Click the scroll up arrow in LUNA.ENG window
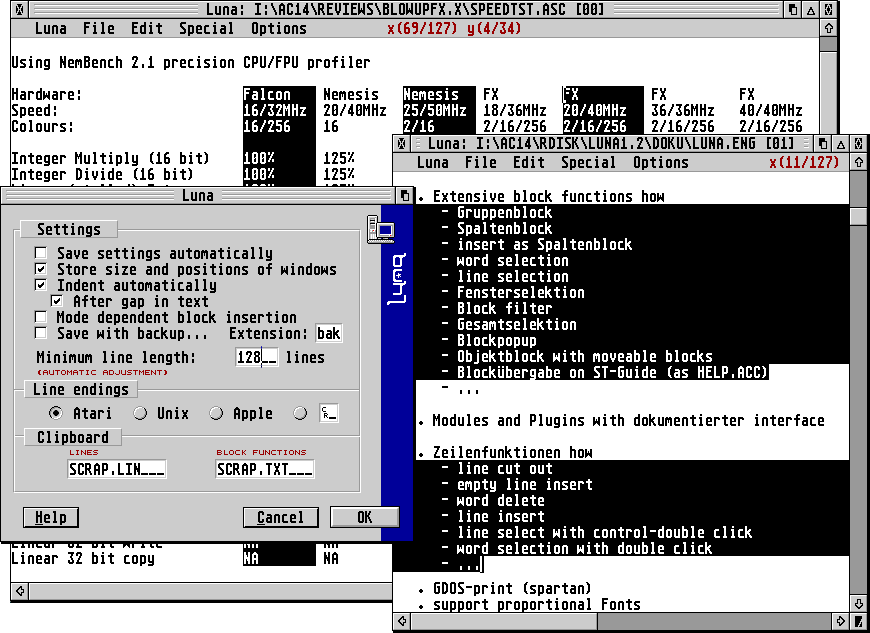Image resolution: width=870 pixels, height=633 pixels. click(858, 162)
